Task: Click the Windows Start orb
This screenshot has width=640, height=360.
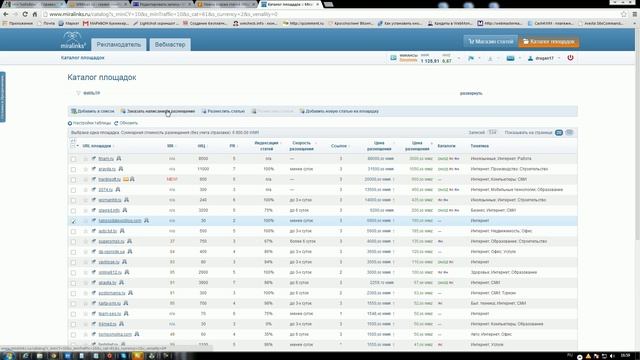Action: pos(9,356)
